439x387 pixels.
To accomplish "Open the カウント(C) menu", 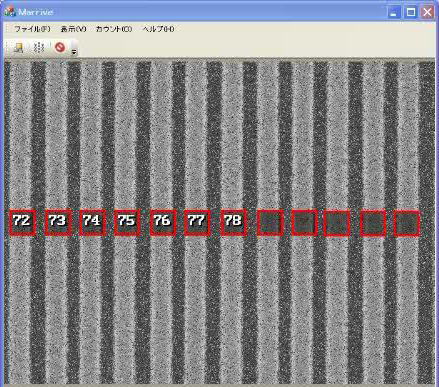I will click(x=114, y=29).
